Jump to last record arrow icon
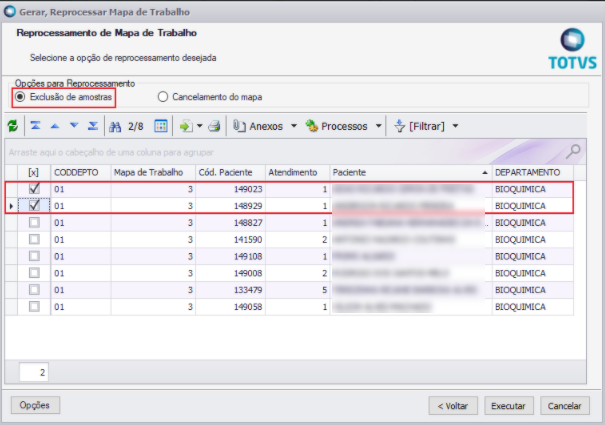Image resolution: width=605 pixels, height=425 pixels. (93, 126)
